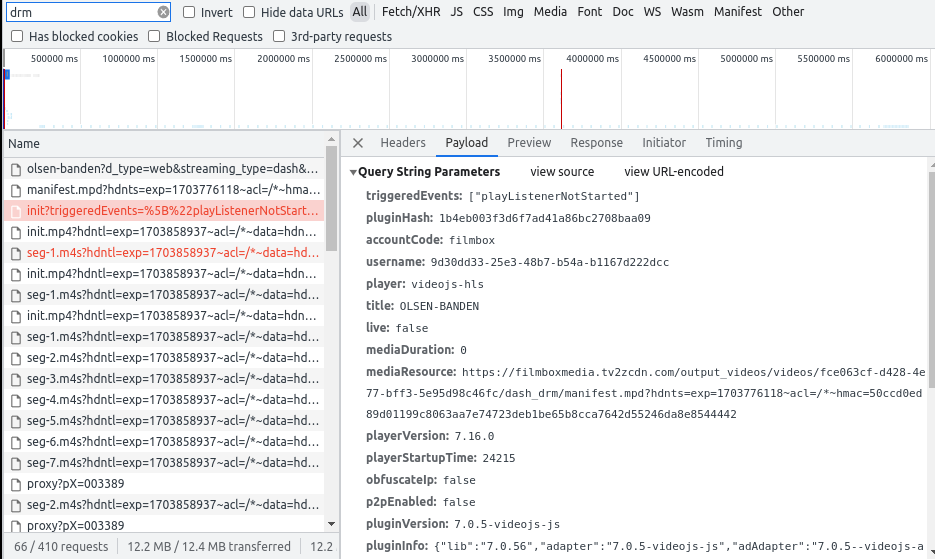Enable the Invert filter checkbox
This screenshot has width=935, height=559.
(190, 12)
